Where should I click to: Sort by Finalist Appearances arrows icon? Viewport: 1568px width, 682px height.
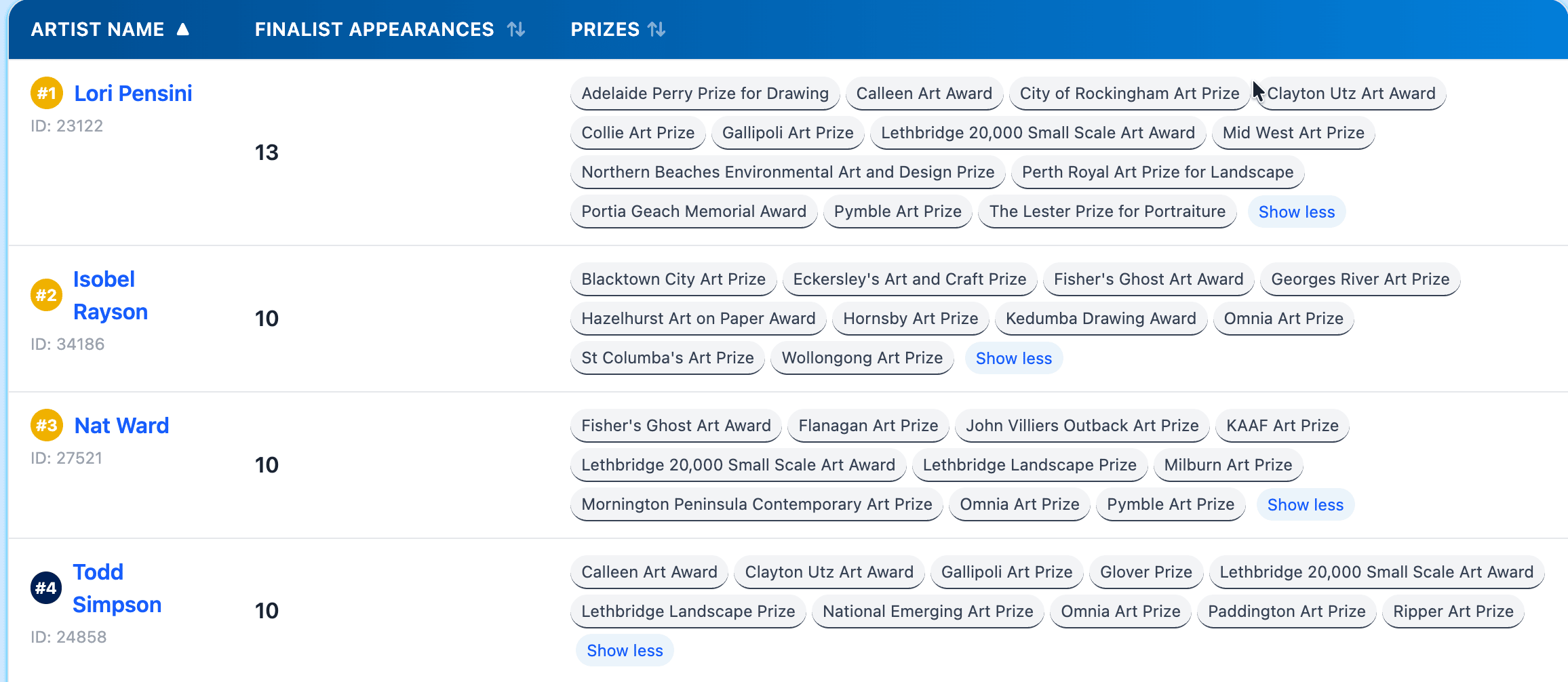[x=516, y=29]
